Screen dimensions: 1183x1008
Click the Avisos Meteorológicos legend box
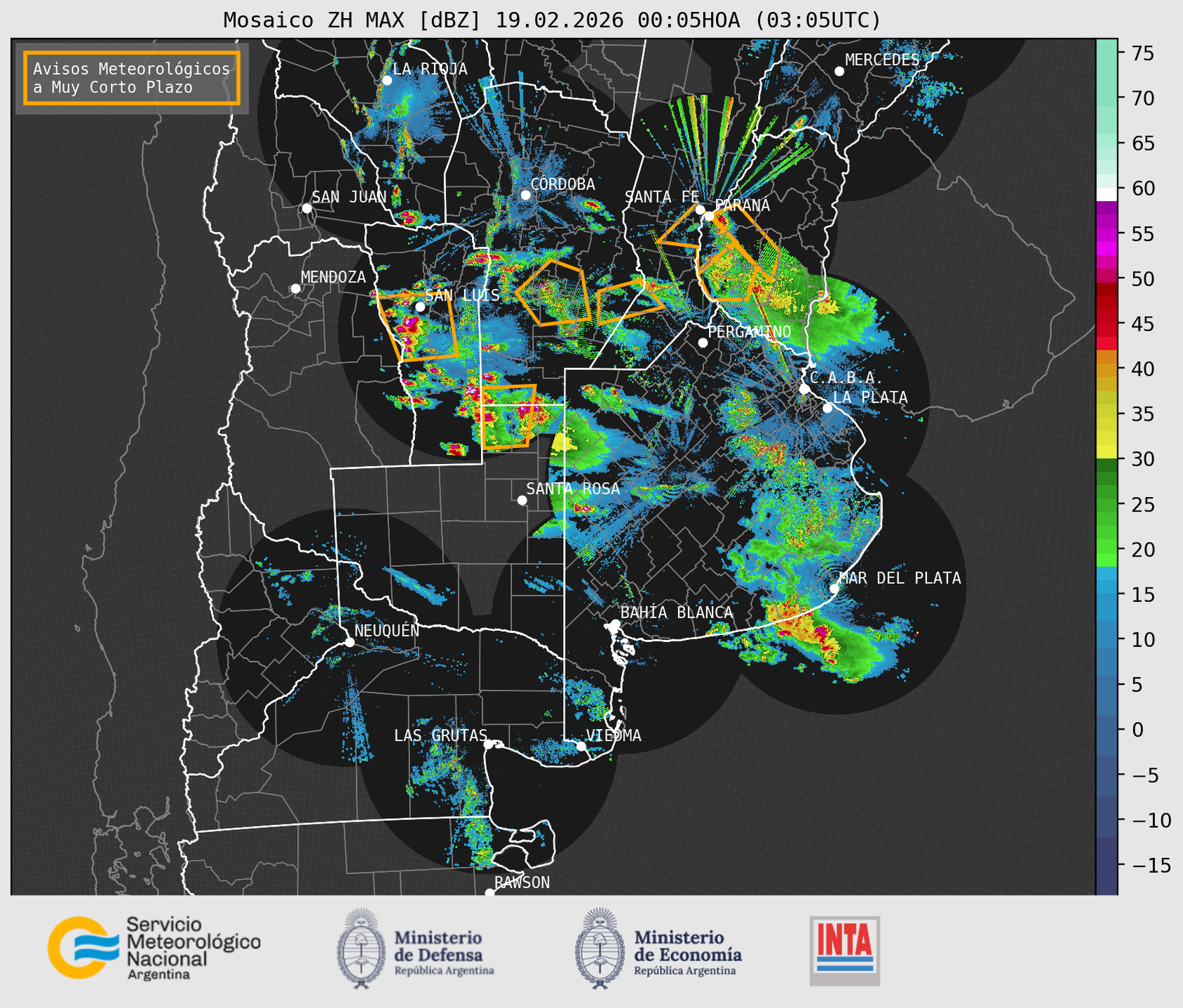[132, 78]
